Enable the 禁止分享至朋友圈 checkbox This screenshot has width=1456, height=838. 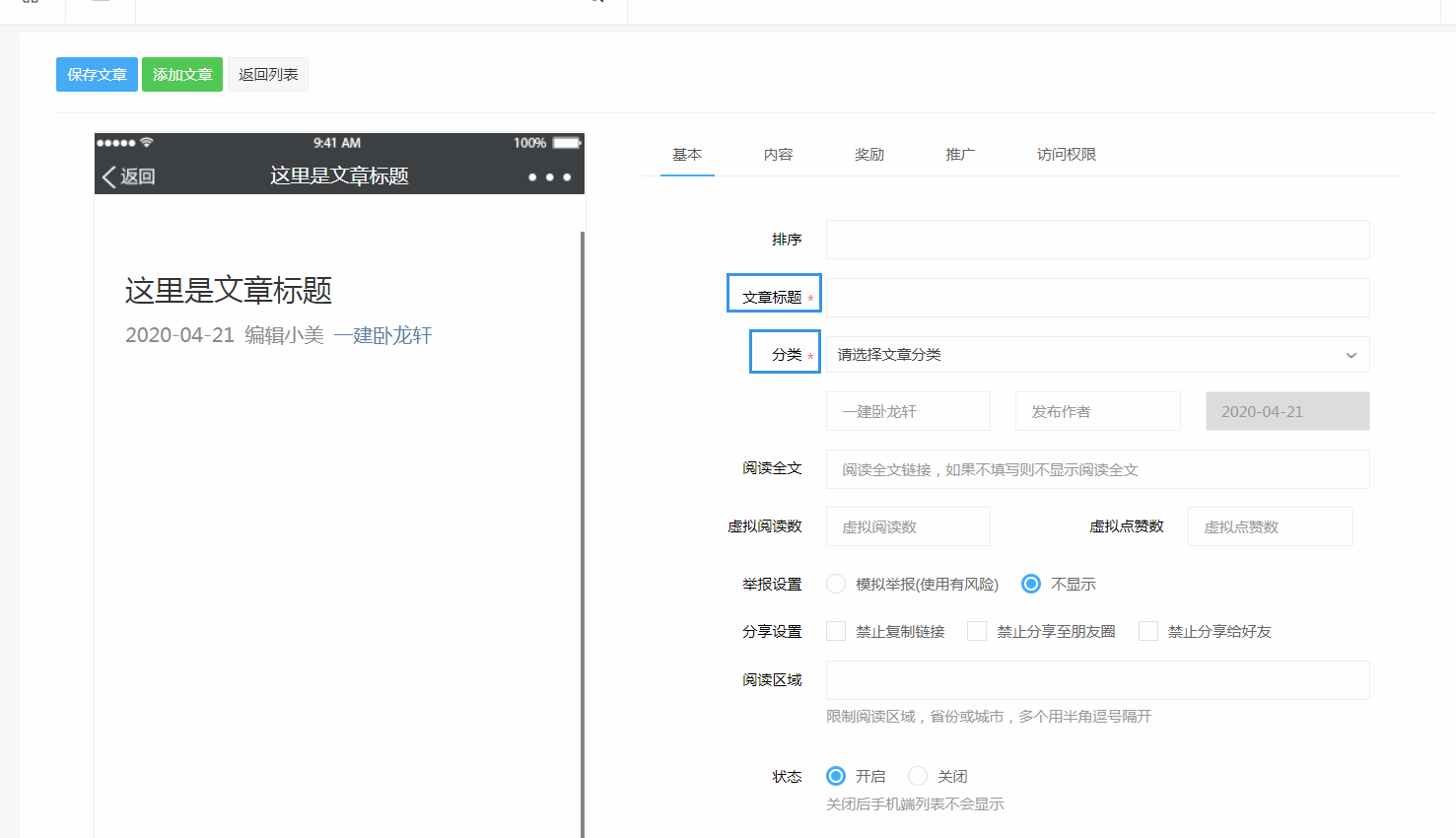[x=977, y=632]
